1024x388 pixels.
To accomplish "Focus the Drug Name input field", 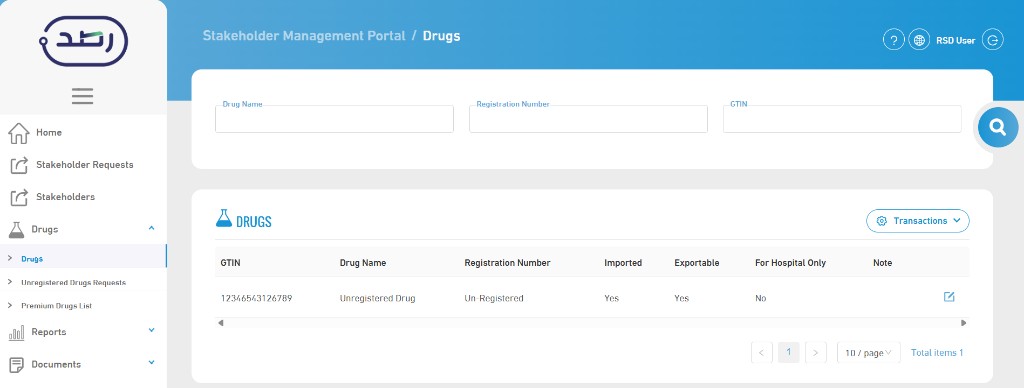I will (x=334, y=119).
